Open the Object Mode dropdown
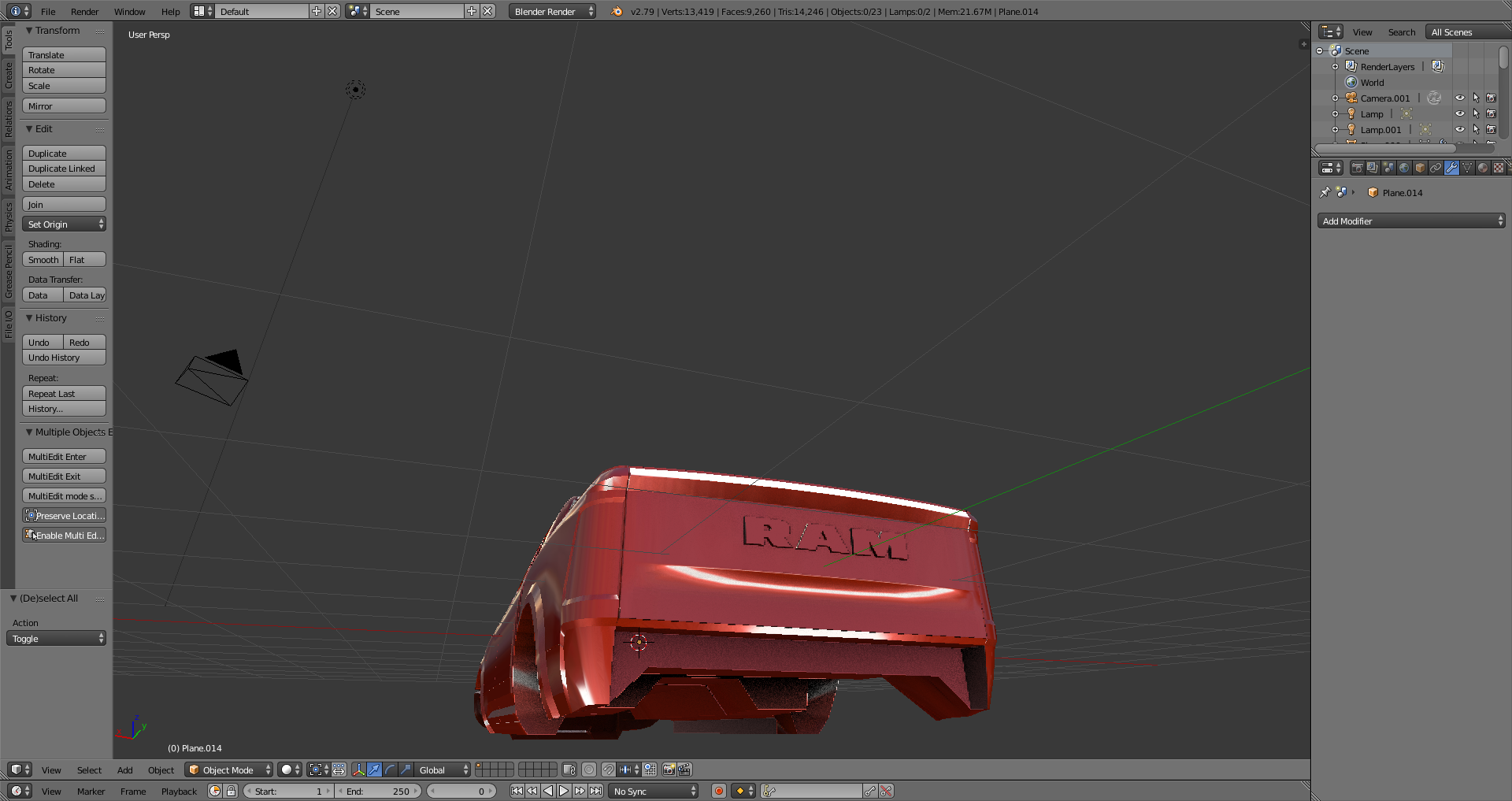 tap(228, 769)
